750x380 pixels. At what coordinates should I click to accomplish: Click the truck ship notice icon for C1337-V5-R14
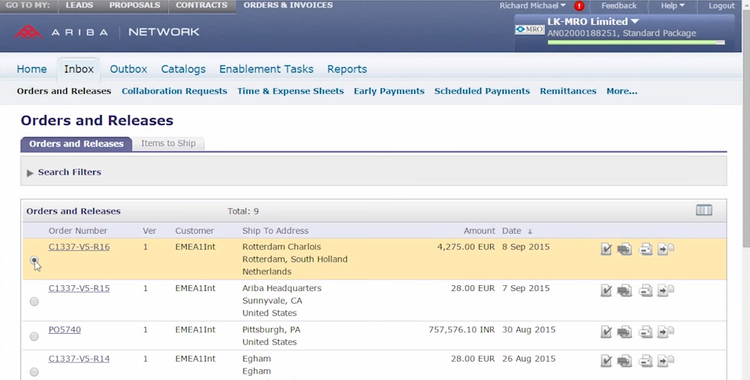pos(624,361)
